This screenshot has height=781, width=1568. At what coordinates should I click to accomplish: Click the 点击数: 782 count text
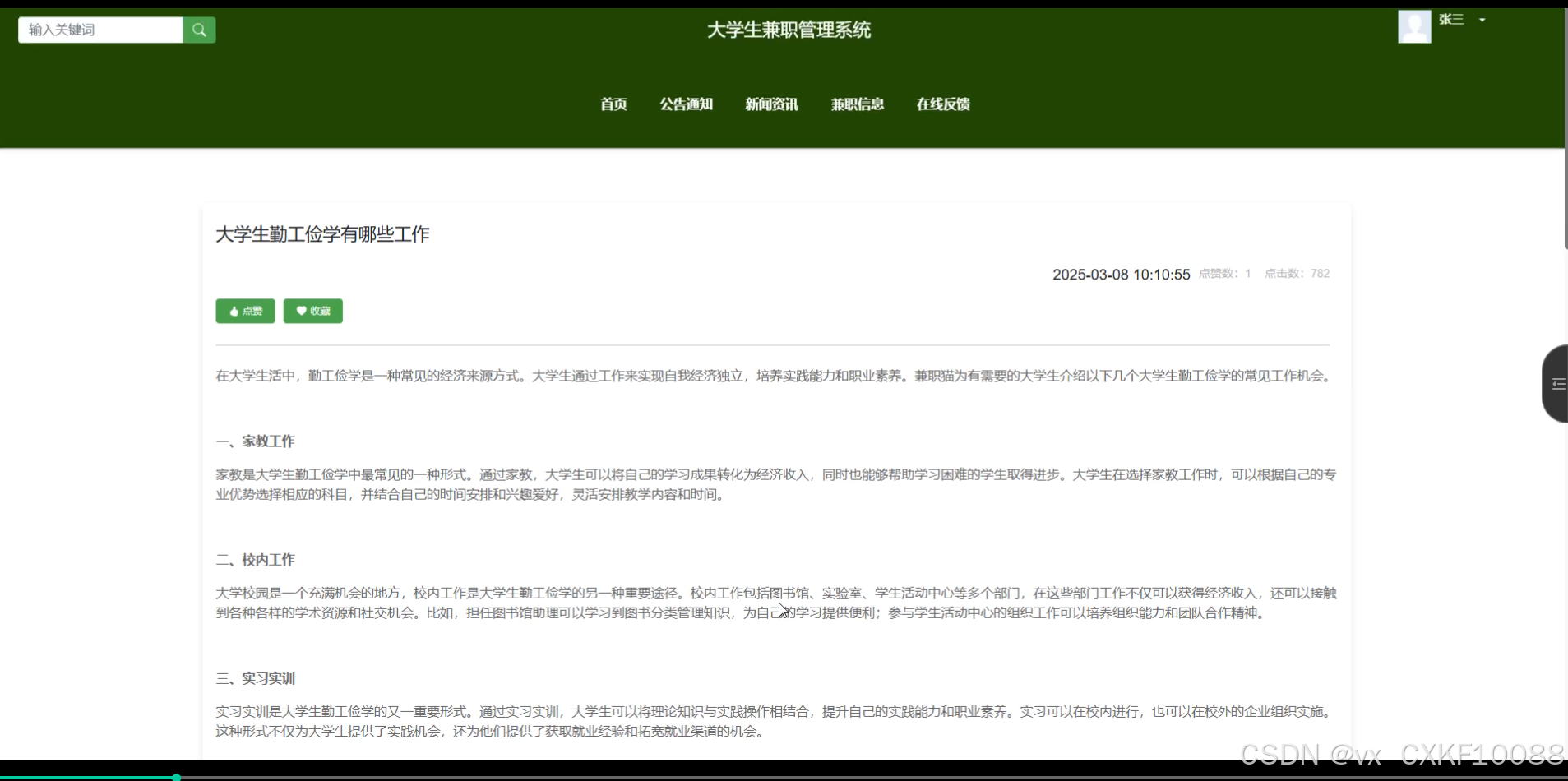coord(1297,274)
